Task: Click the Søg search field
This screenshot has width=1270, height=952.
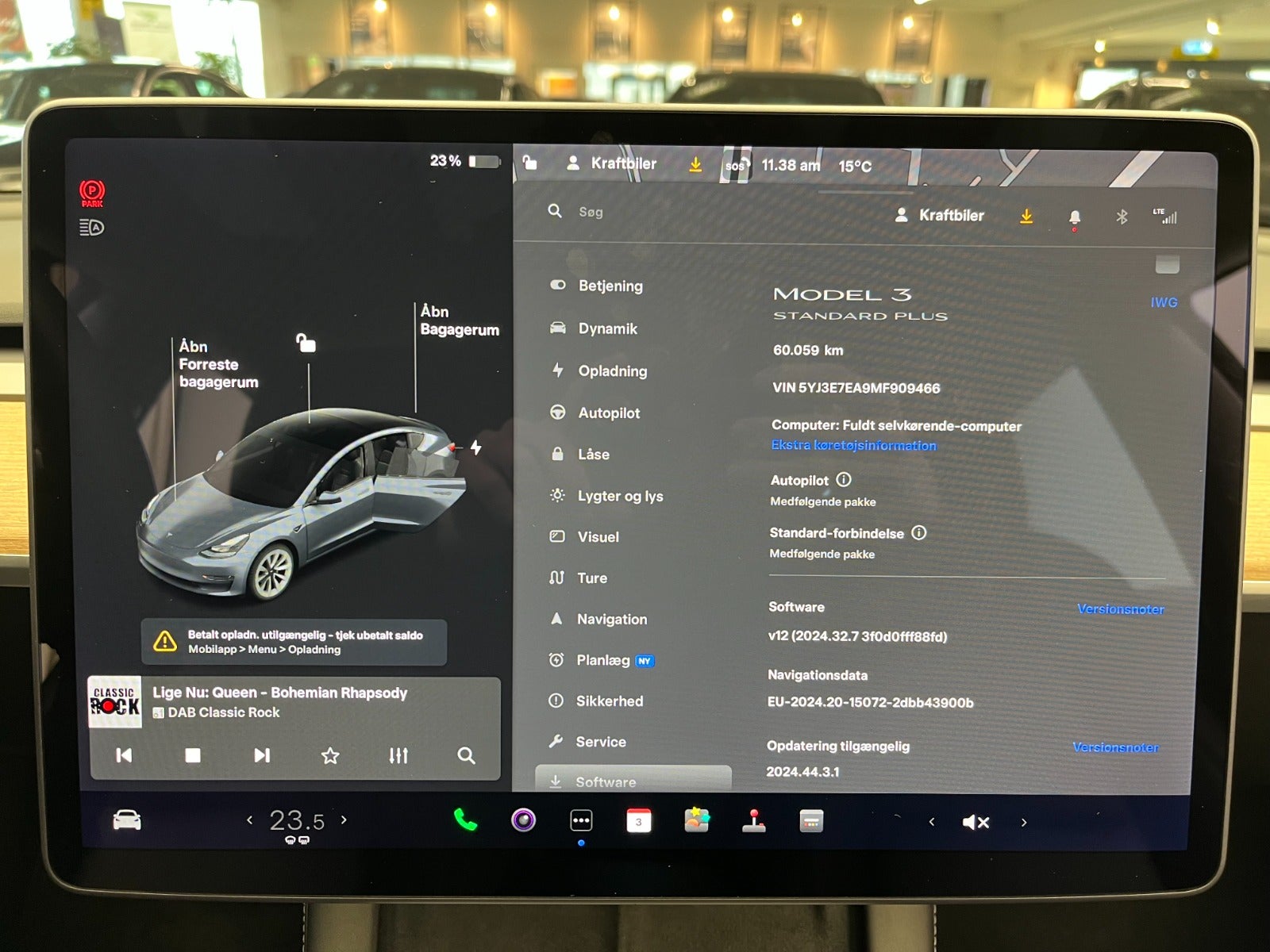Action: 591,212
